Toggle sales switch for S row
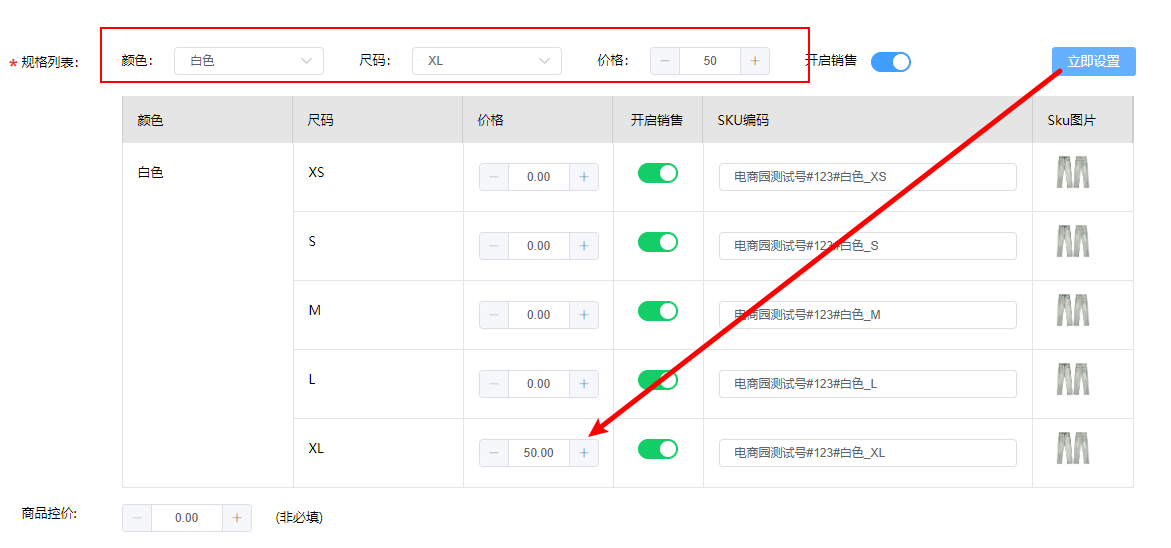The height and width of the screenshot is (548, 1171). coord(658,242)
